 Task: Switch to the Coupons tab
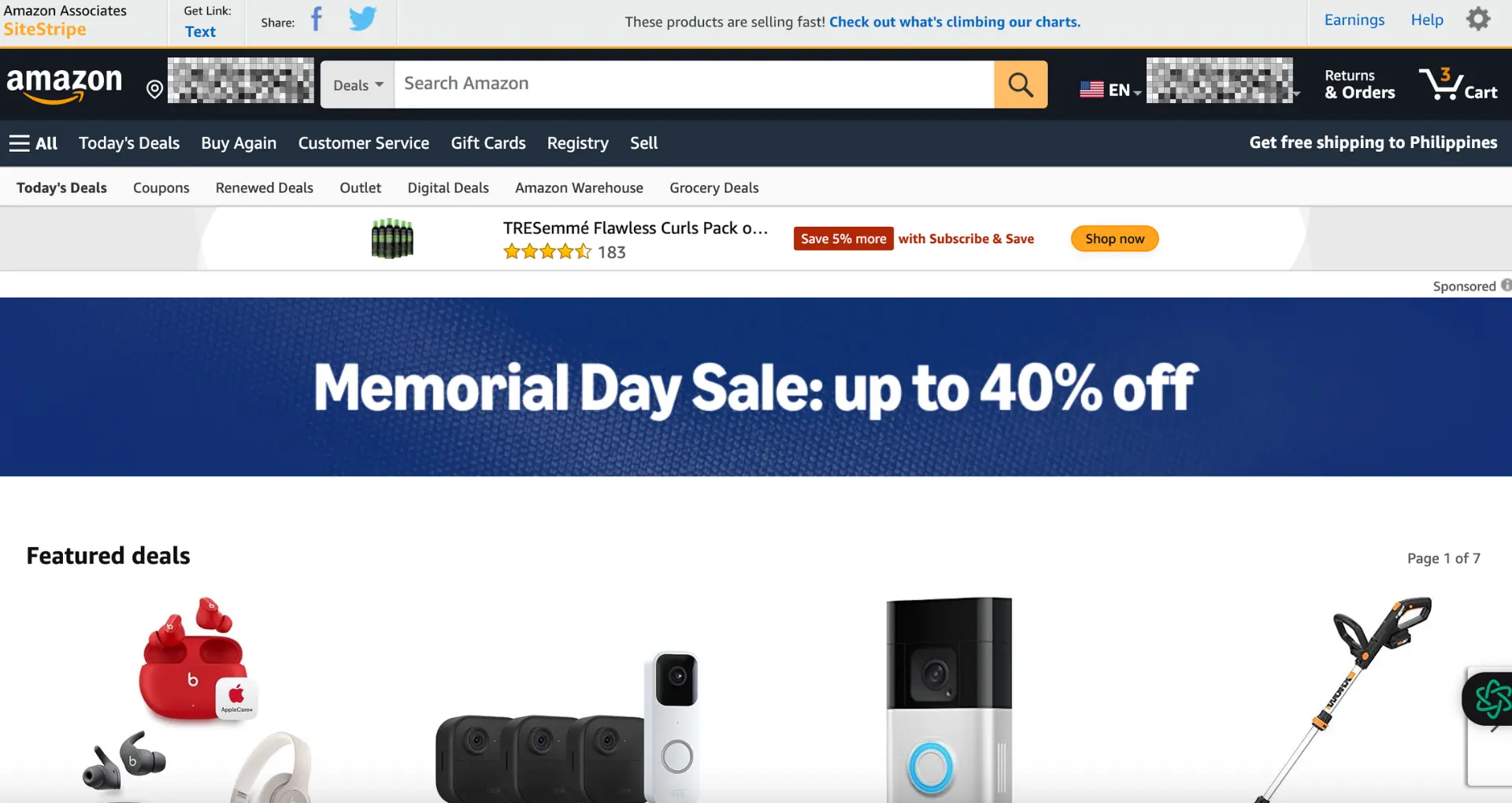(161, 187)
